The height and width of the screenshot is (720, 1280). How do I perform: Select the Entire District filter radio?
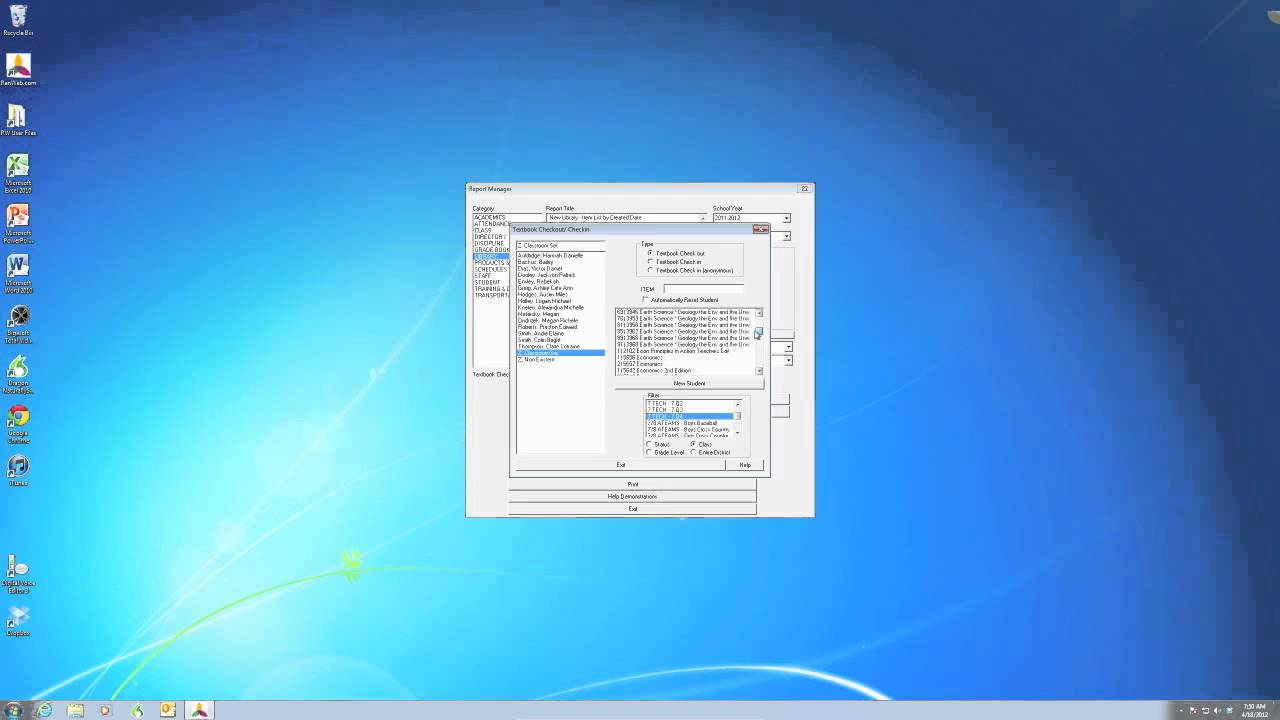click(x=693, y=452)
